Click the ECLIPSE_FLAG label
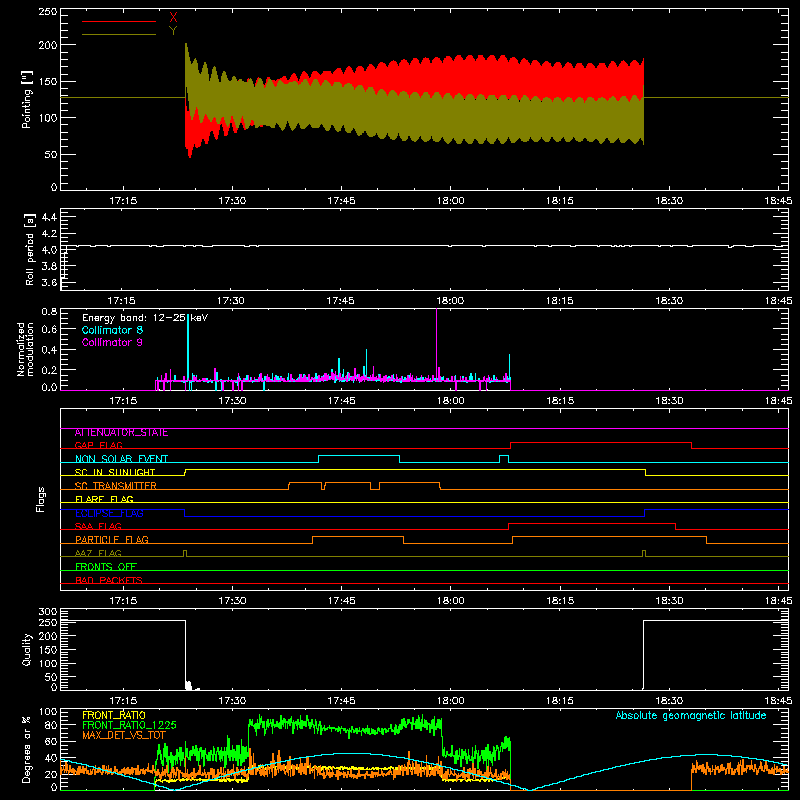 click(x=109, y=513)
